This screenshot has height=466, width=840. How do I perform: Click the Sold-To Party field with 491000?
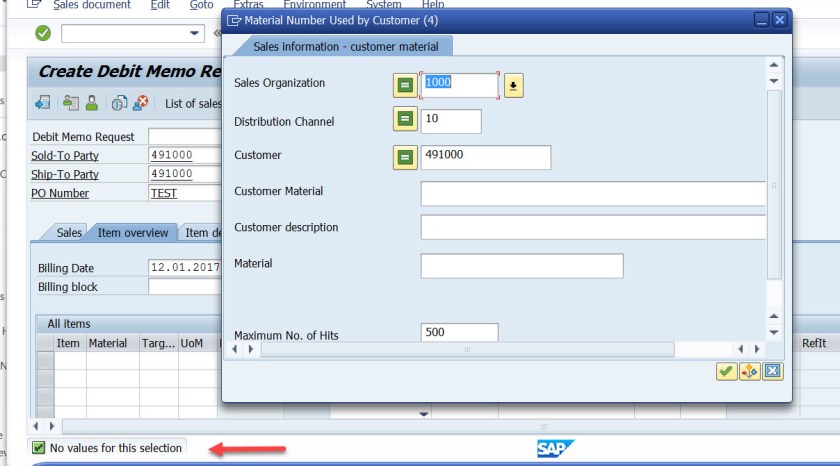pyautogui.click(x=184, y=155)
